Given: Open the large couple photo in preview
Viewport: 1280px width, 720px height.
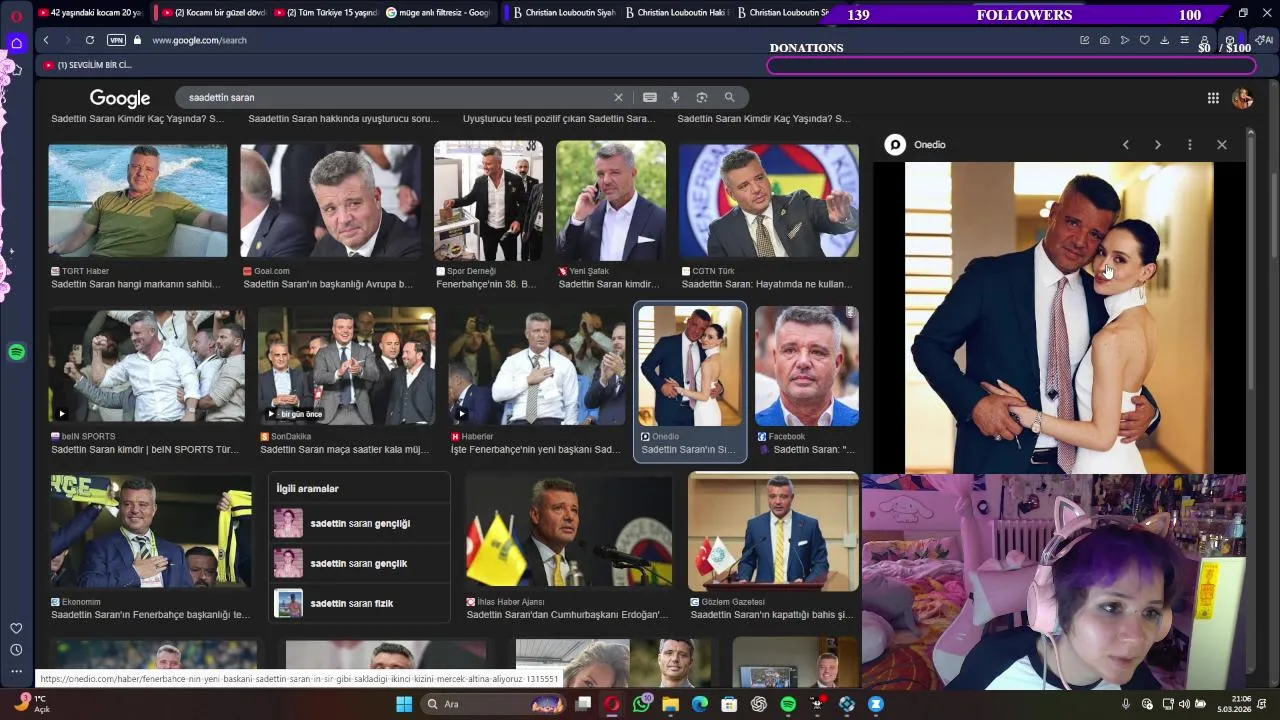Looking at the screenshot, I should pos(1059,318).
